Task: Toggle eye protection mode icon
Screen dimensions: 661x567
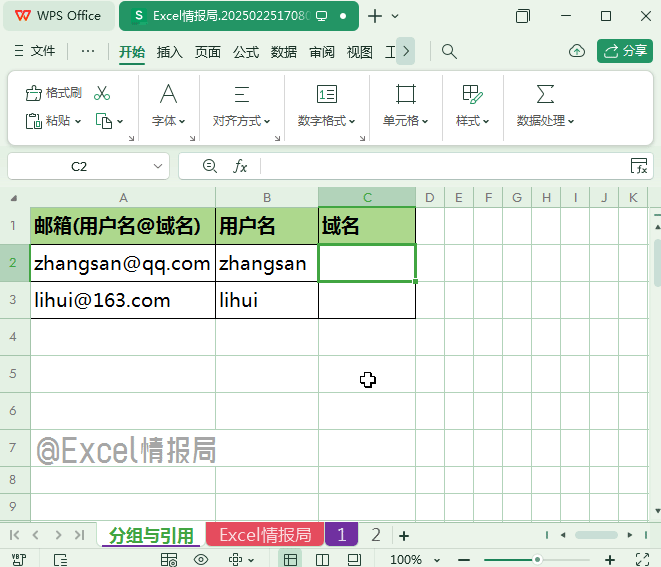Action: 201,560
